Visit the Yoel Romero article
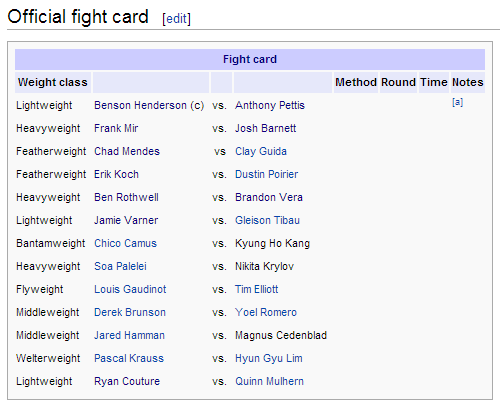Viewport: 500px width, 404px height. tap(266, 312)
